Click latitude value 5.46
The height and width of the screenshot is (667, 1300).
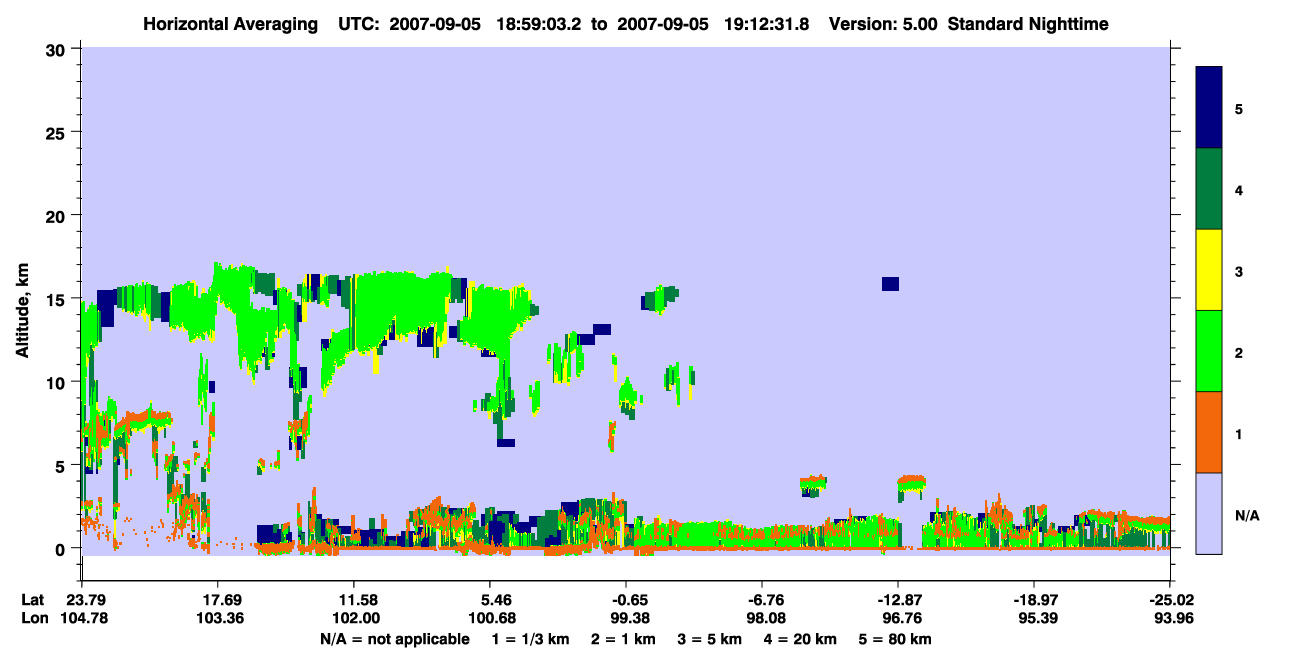(x=490, y=601)
